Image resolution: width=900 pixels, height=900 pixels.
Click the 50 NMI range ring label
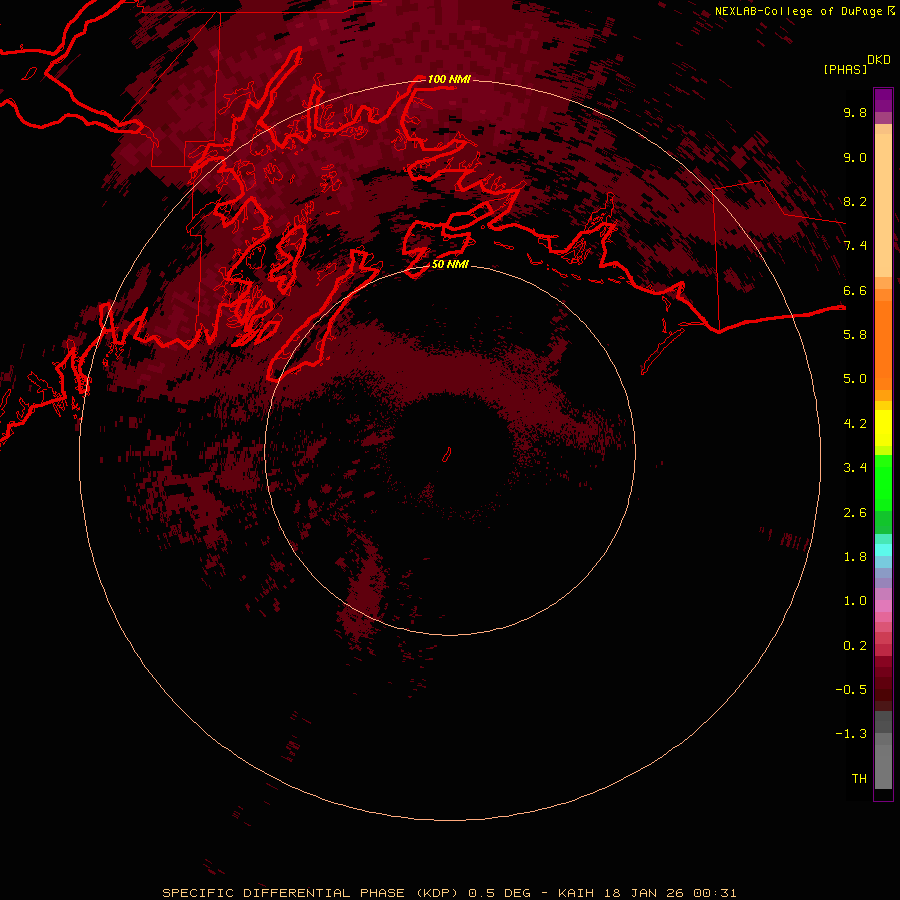pyautogui.click(x=449, y=264)
